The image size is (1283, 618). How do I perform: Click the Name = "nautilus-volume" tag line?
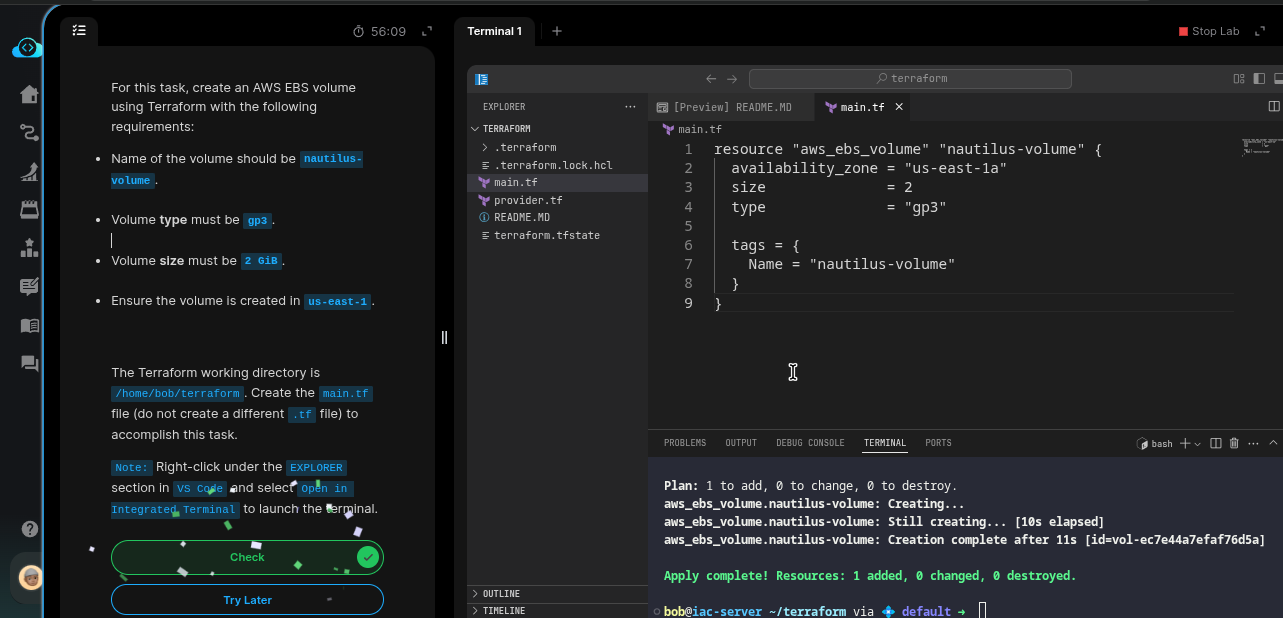(852, 264)
